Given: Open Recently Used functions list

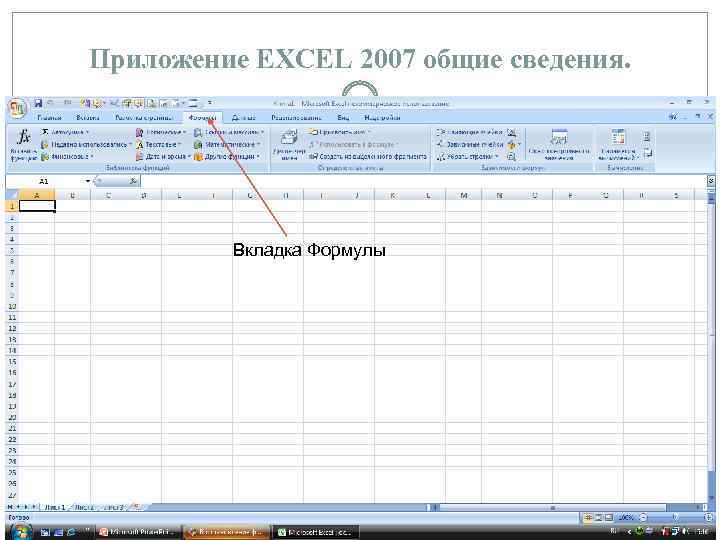Looking at the screenshot, I should coord(86,145).
